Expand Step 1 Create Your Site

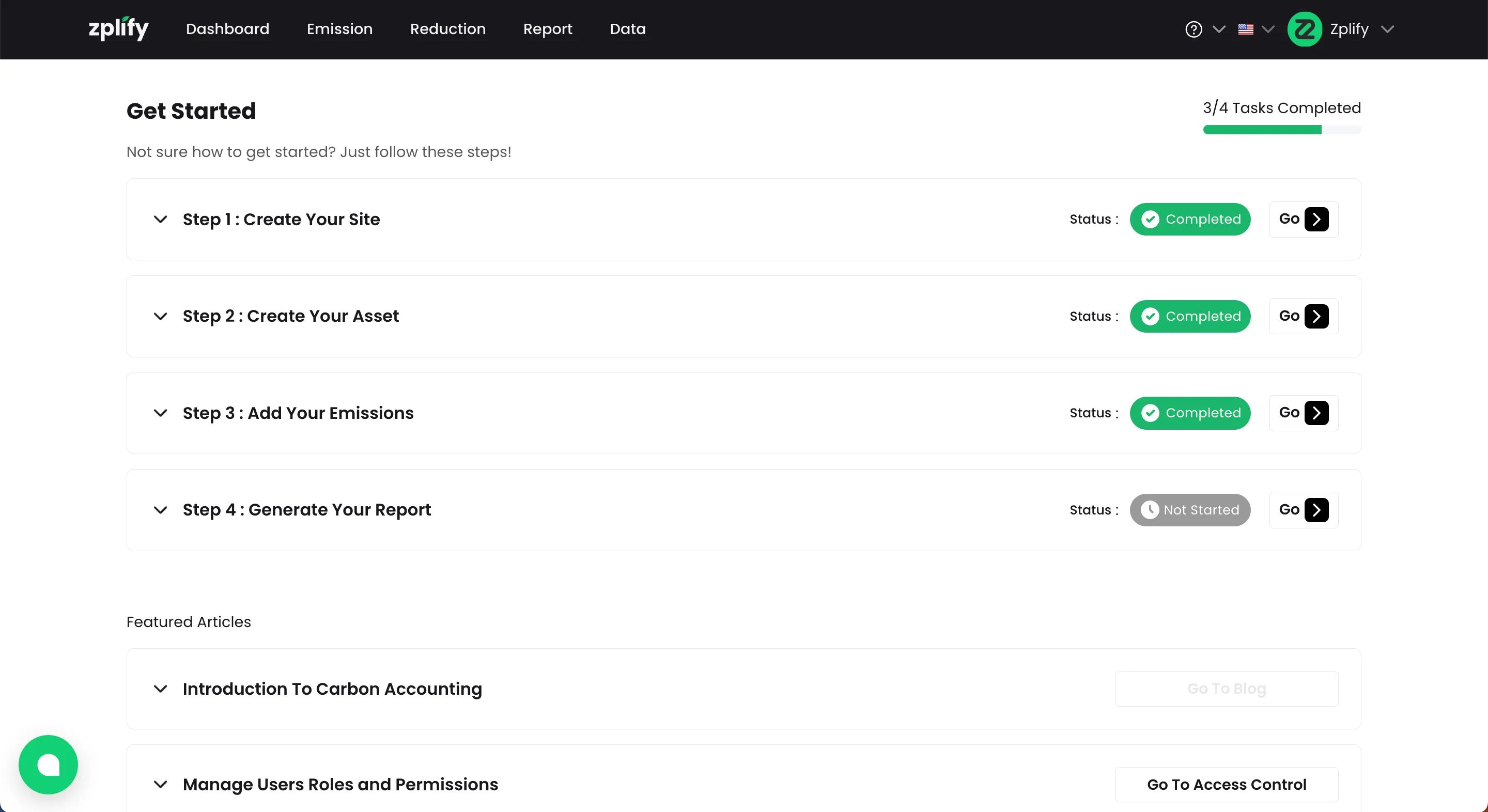coord(161,220)
